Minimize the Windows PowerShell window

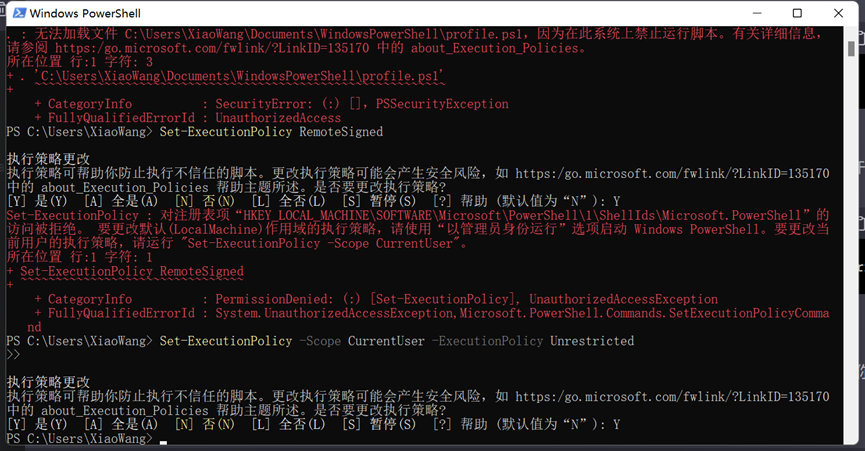pyautogui.click(x=757, y=13)
